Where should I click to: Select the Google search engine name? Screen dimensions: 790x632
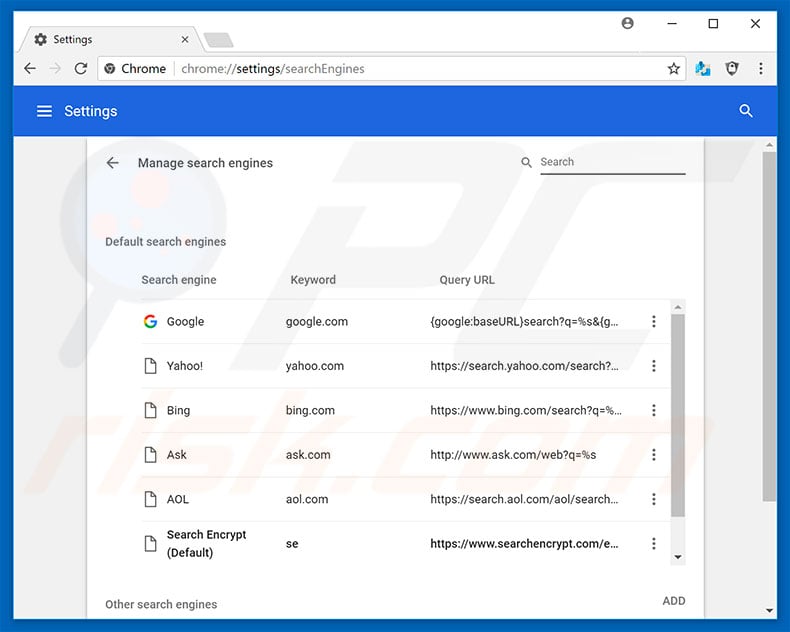(x=185, y=322)
